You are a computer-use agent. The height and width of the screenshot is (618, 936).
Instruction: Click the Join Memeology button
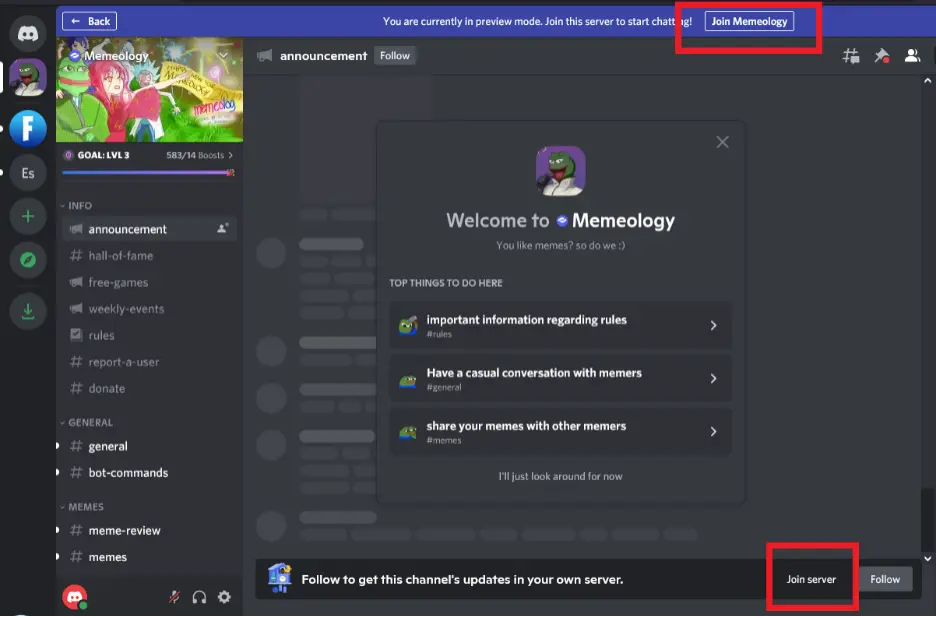click(x=749, y=21)
